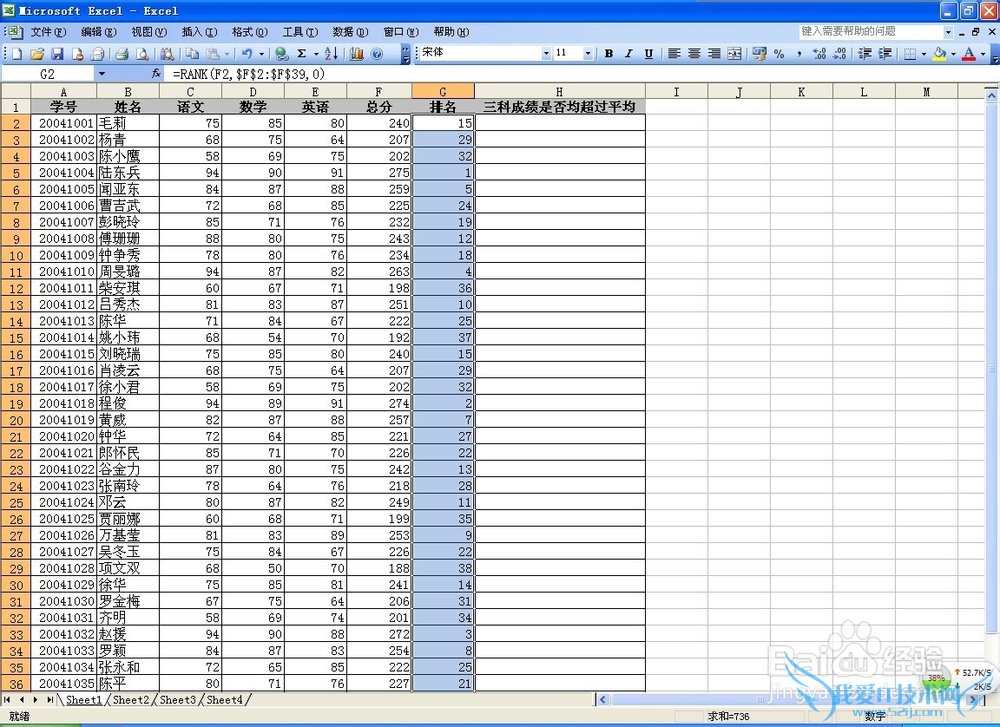Open the 格式(O) menu
This screenshot has height=727, width=1000.
tap(249, 32)
